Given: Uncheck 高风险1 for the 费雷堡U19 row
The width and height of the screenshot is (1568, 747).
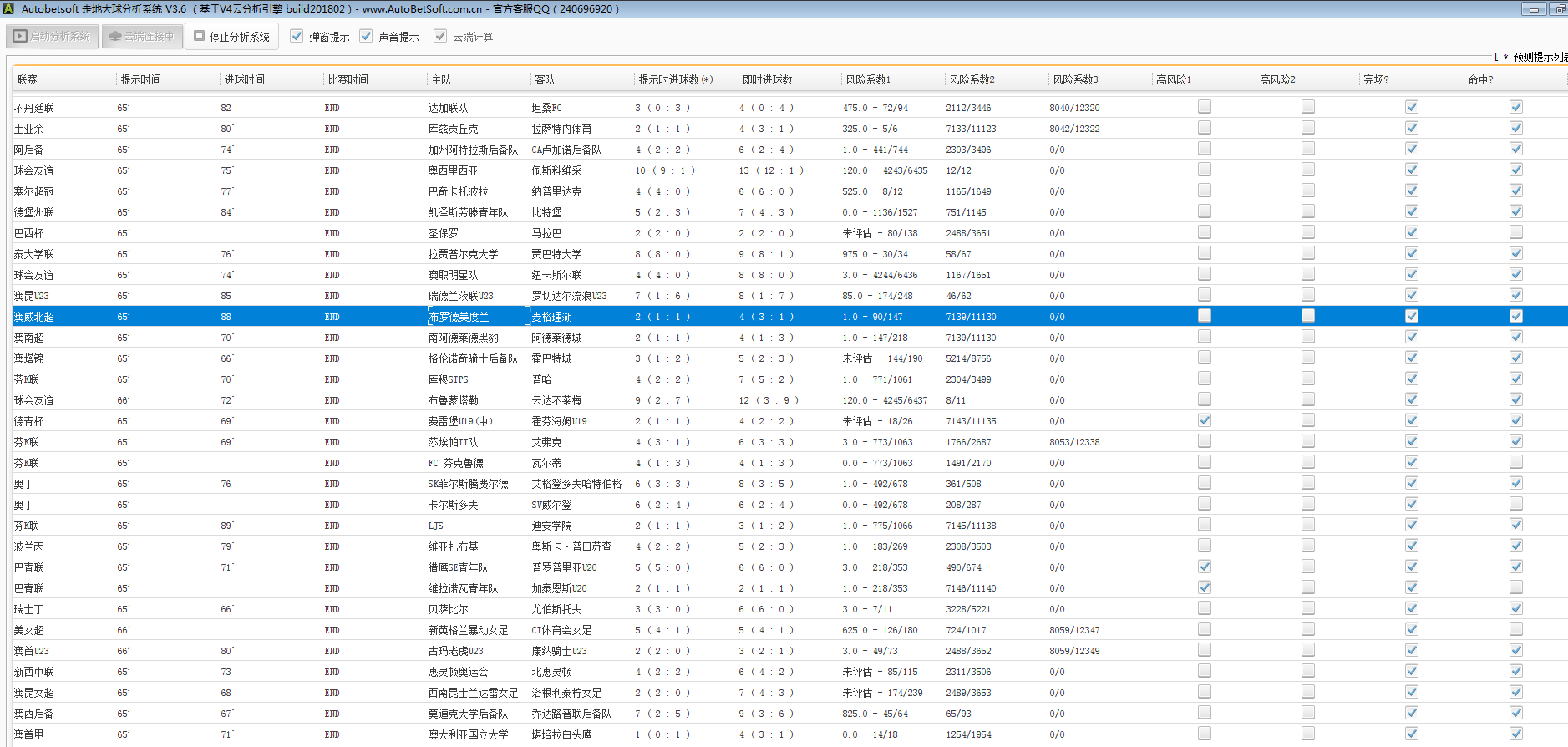Looking at the screenshot, I should coord(1204,420).
